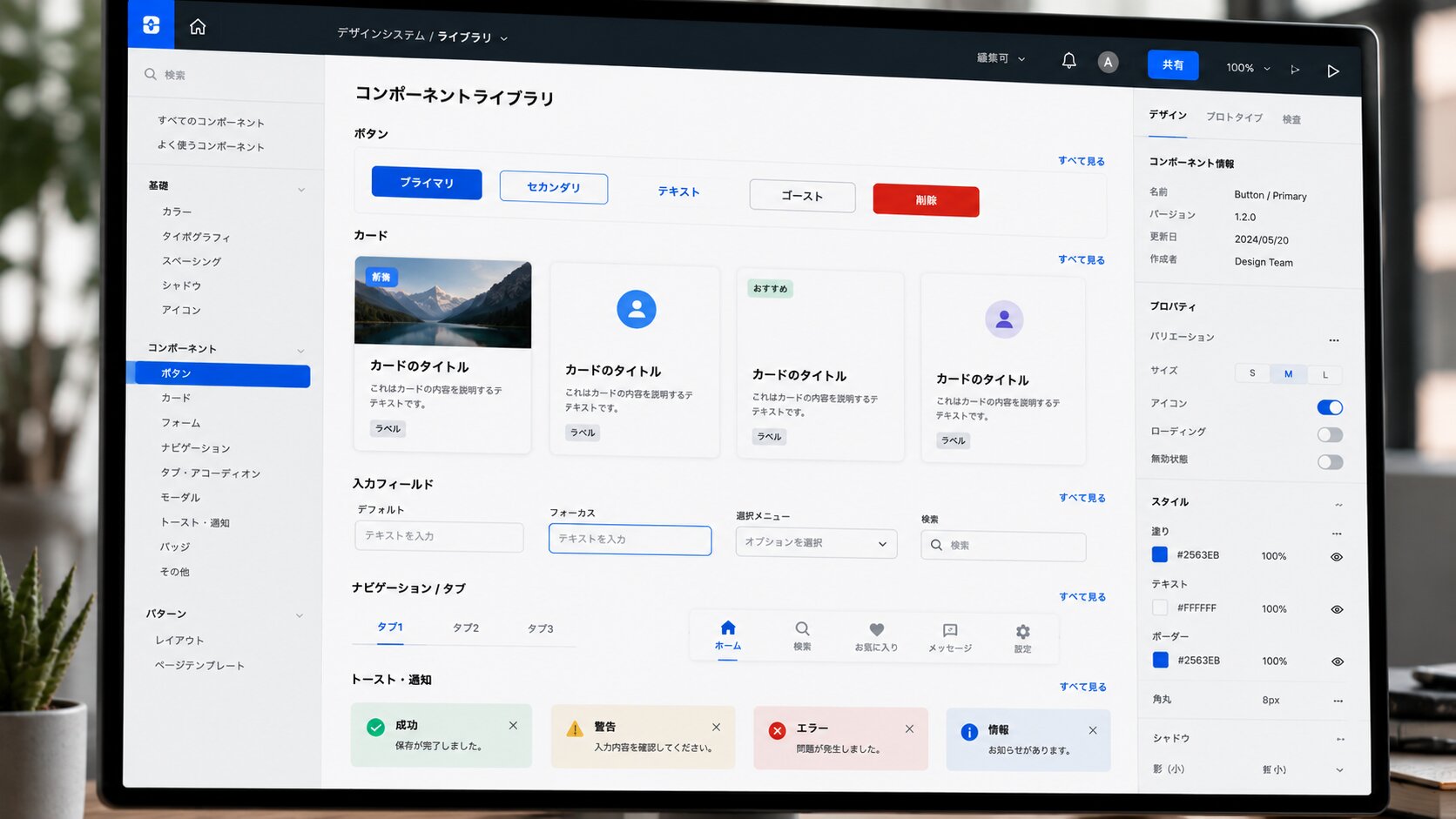This screenshot has height=819, width=1456.
Task: Click the blue info icon
Action: pos(969,733)
